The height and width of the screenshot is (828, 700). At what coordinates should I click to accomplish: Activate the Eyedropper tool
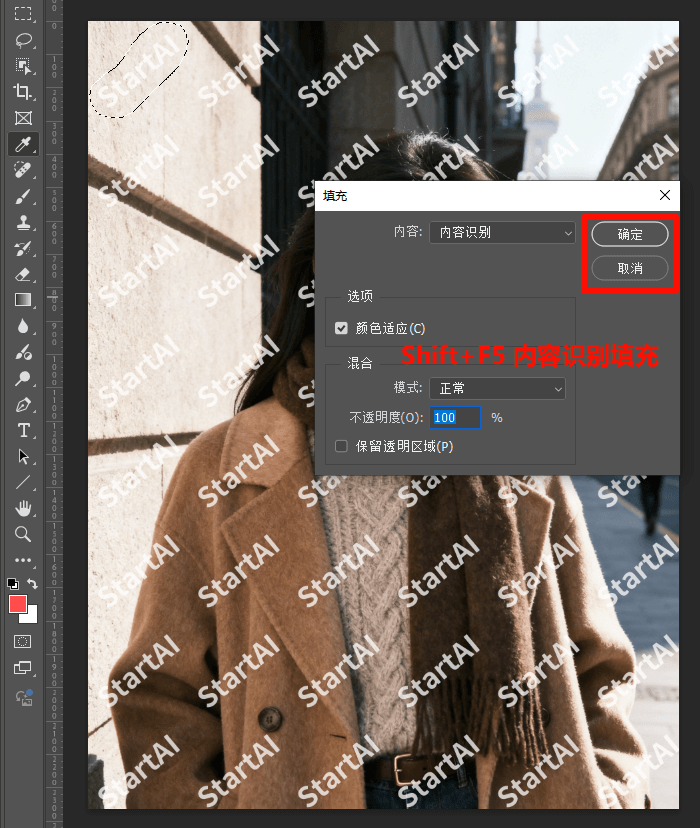[22, 144]
